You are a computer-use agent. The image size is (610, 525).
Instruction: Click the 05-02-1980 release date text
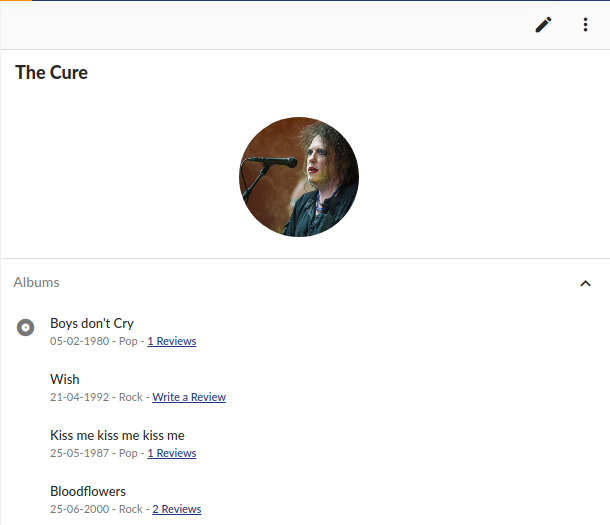point(79,341)
